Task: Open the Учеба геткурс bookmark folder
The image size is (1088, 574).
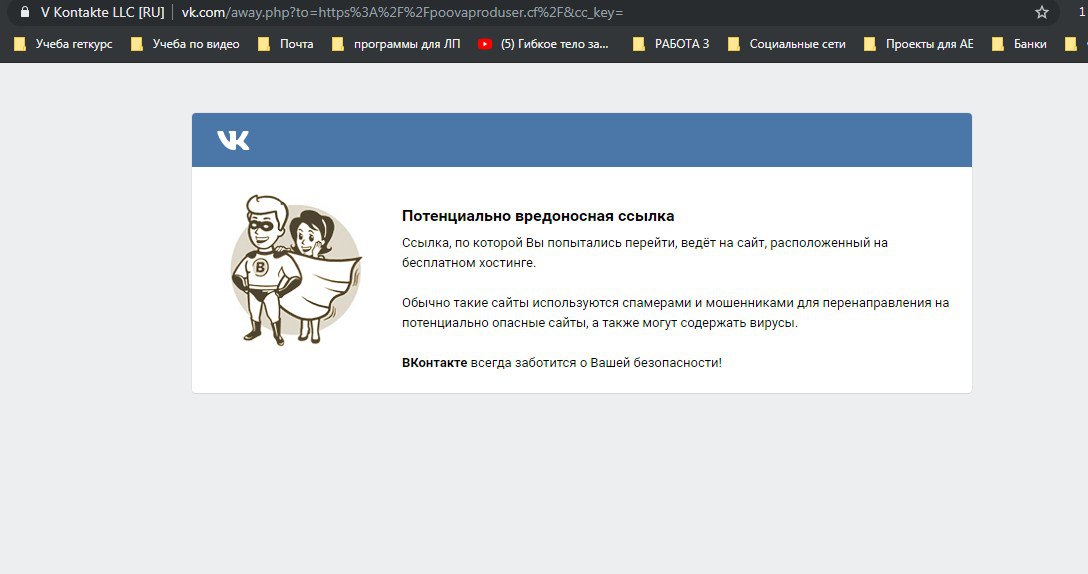Action: click(63, 44)
